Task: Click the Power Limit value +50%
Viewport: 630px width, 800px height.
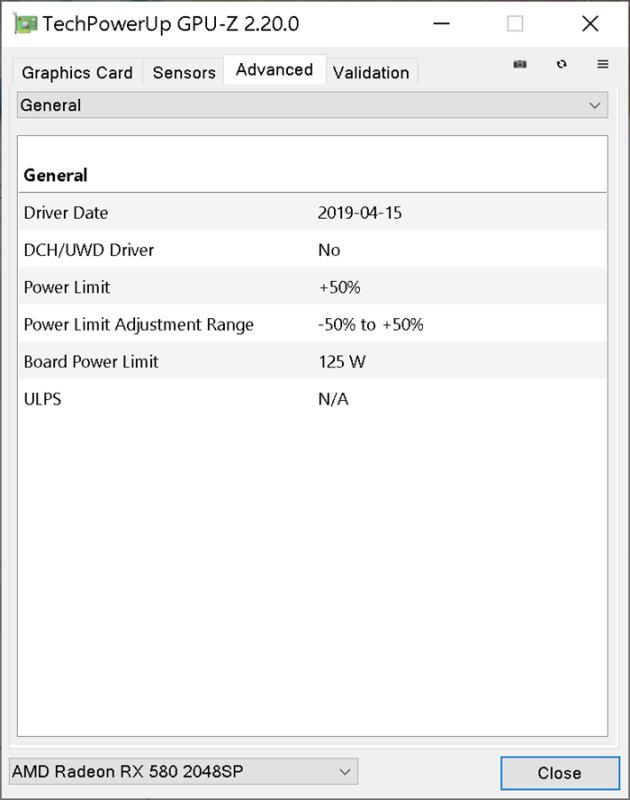Action: (339, 287)
